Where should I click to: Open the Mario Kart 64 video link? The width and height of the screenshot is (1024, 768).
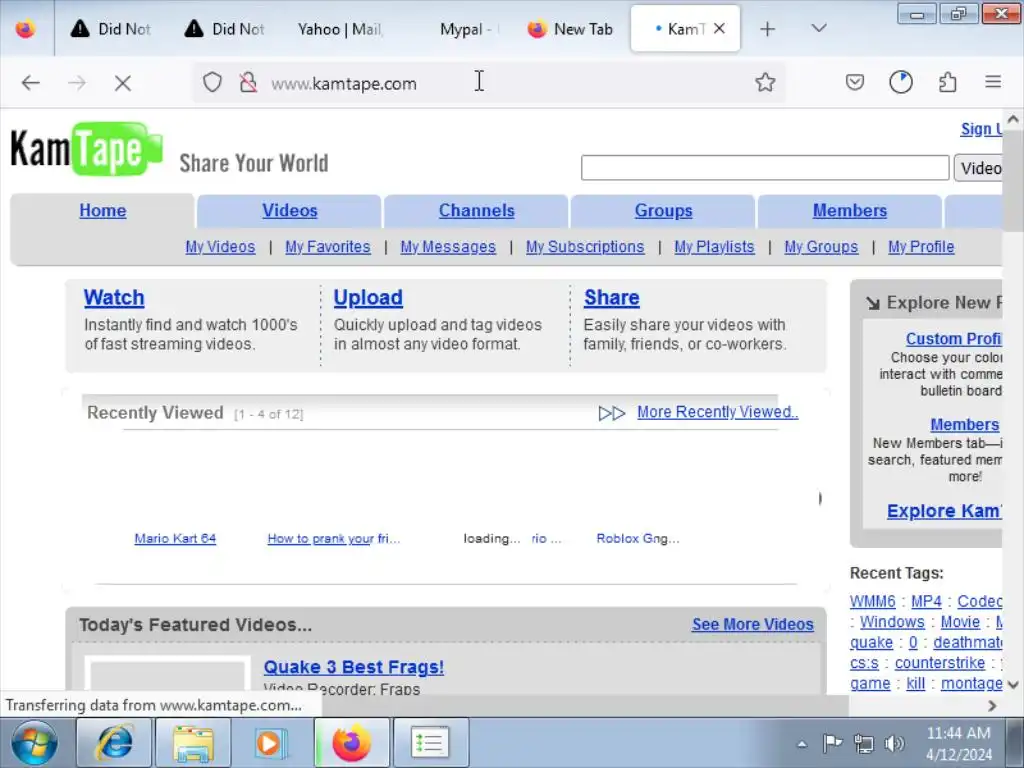click(x=175, y=539)
